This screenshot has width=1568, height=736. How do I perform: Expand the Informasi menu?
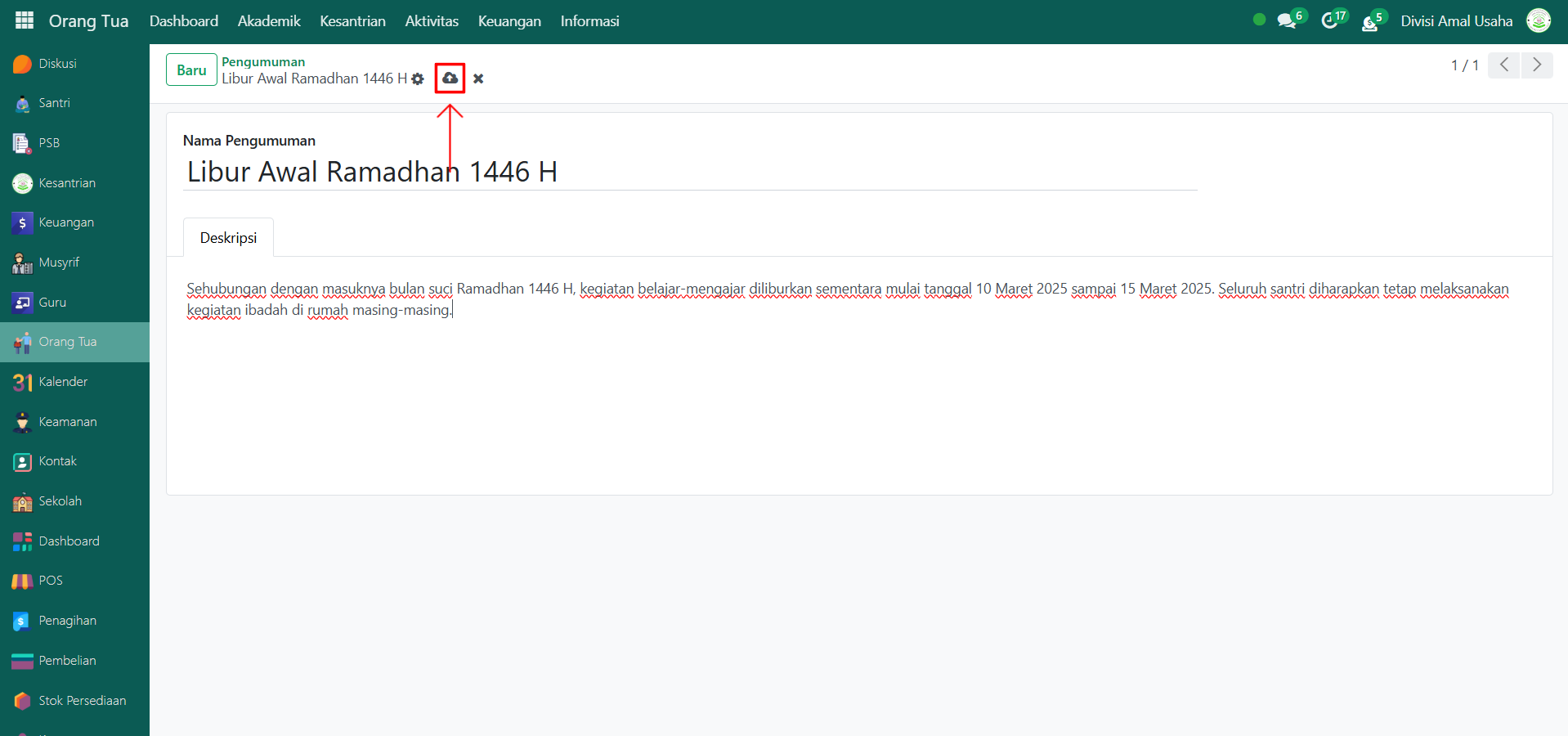click(589, 21)
